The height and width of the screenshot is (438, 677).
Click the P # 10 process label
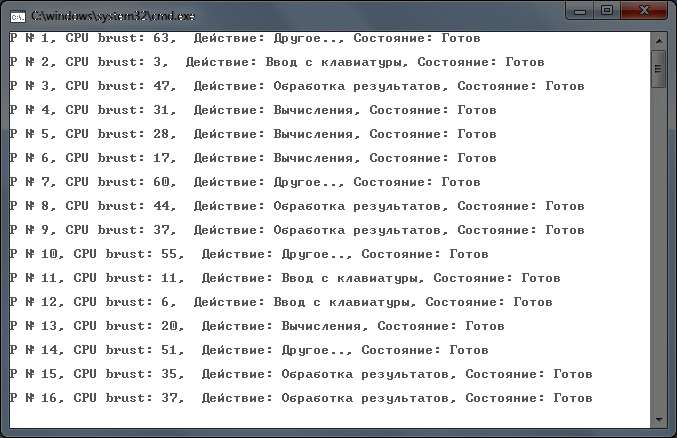click(x=36, y=254)
